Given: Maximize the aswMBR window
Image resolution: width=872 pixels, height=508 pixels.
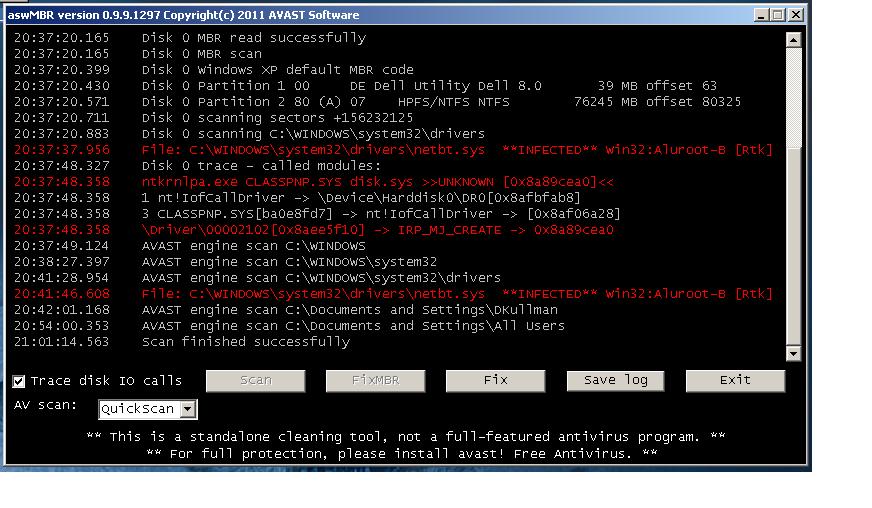Looking at the screenshot, I should tap(779, 15).
